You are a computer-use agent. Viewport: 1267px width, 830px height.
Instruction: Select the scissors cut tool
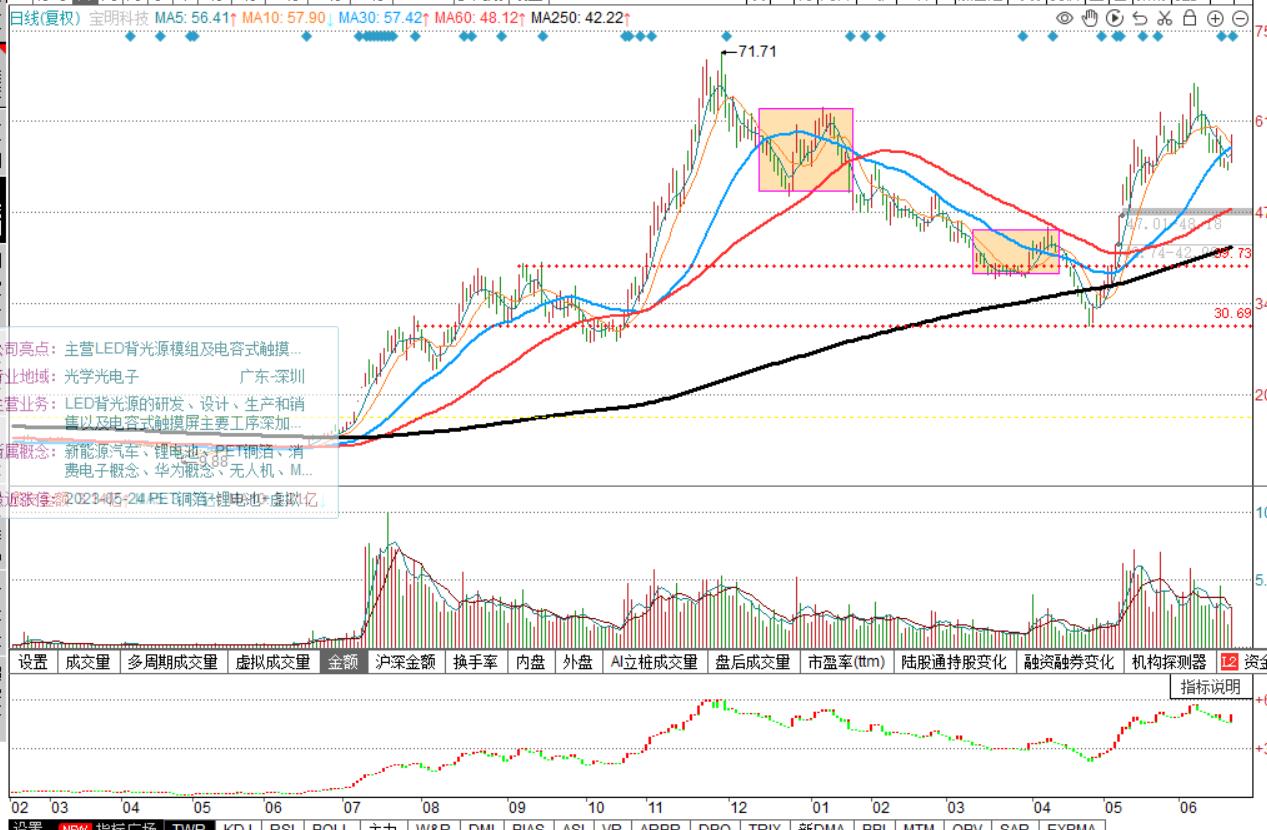[1164, 18]
